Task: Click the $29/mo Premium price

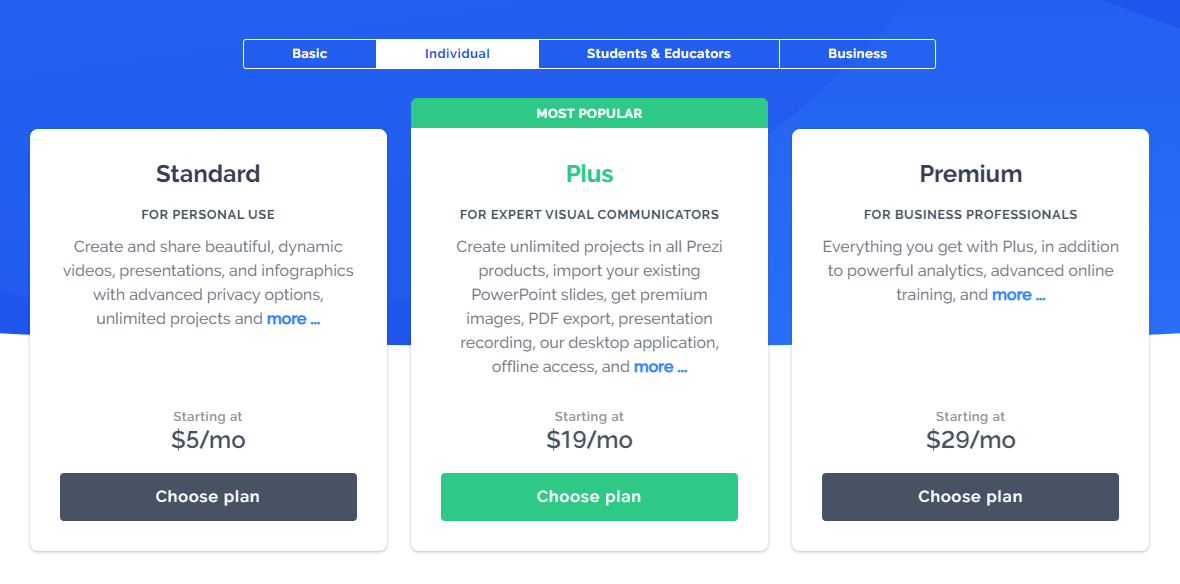Action: (970, 440)
